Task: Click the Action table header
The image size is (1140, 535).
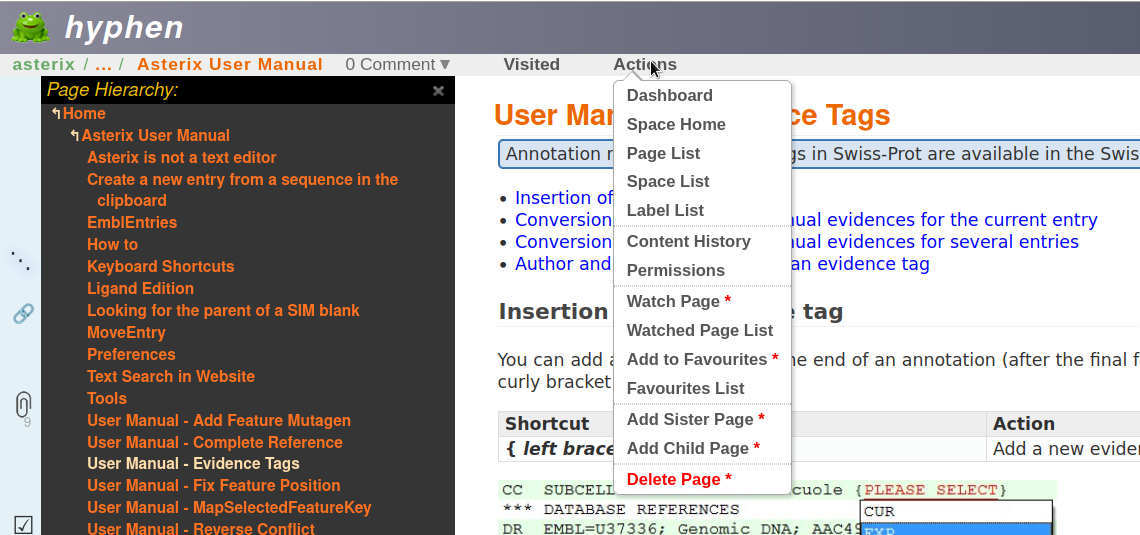Action: tap(1024, 424)
